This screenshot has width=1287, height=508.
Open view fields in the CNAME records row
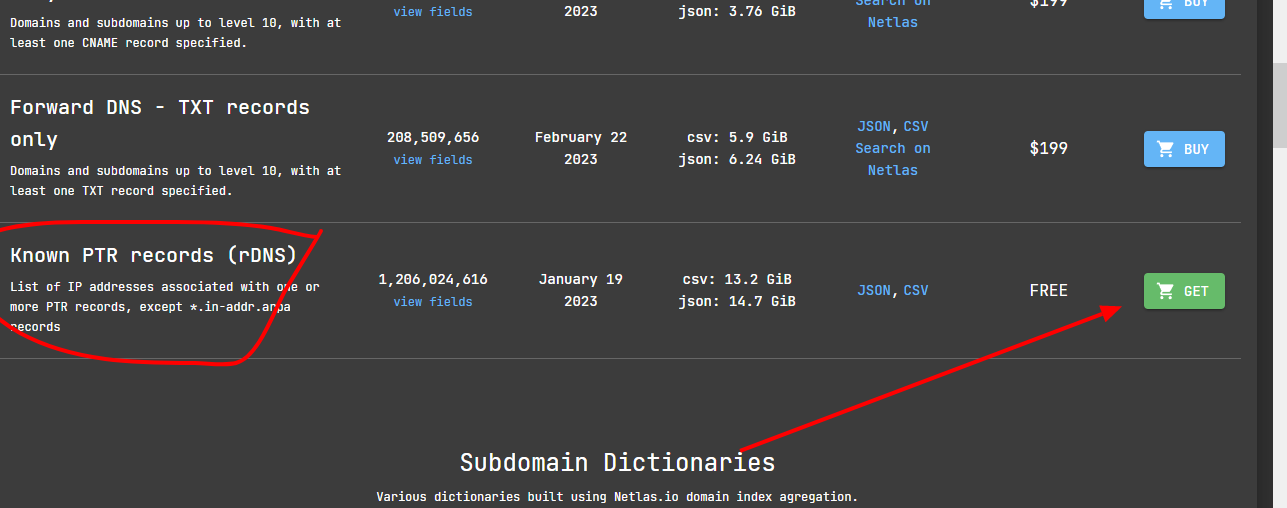[433, 12]
